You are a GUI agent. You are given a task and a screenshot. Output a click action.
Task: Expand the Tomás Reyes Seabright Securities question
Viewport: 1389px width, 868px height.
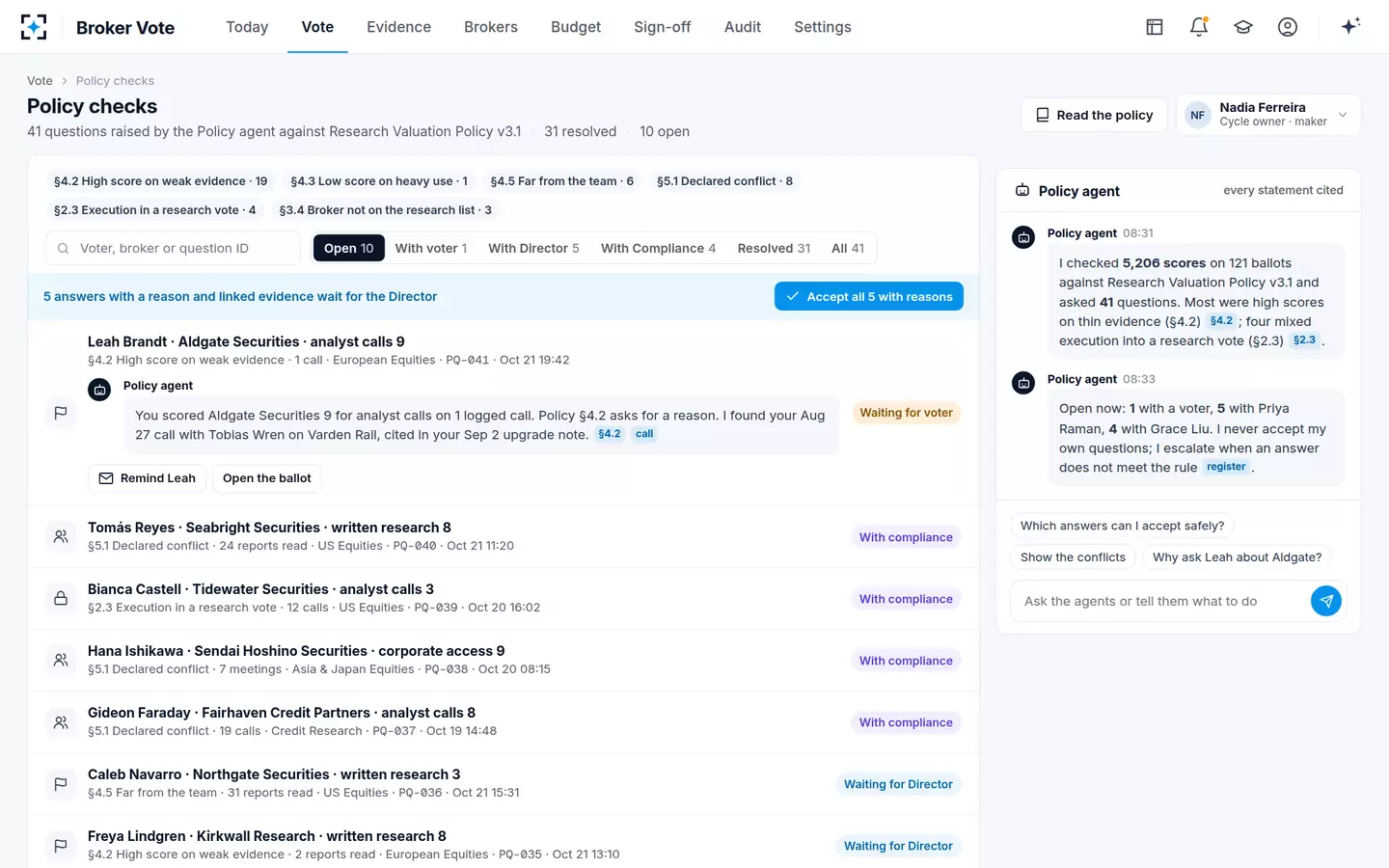point(504,536)
